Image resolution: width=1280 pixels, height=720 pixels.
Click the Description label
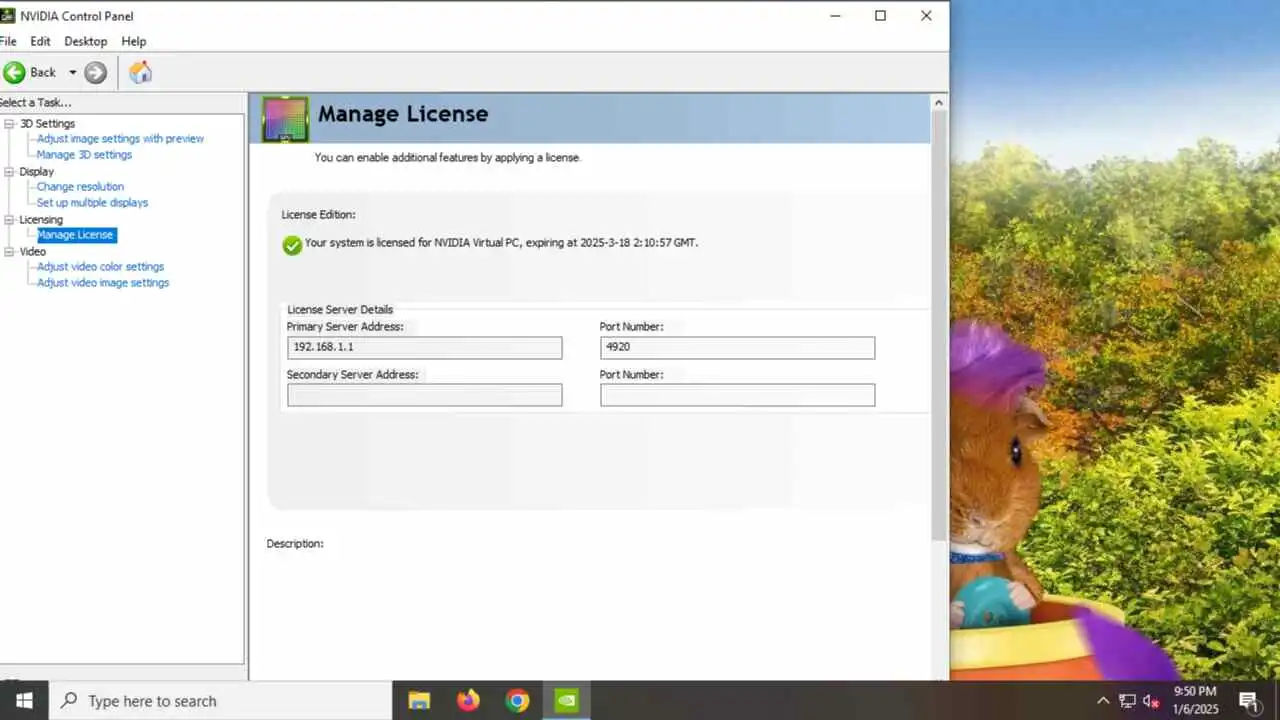click(295, 544)
